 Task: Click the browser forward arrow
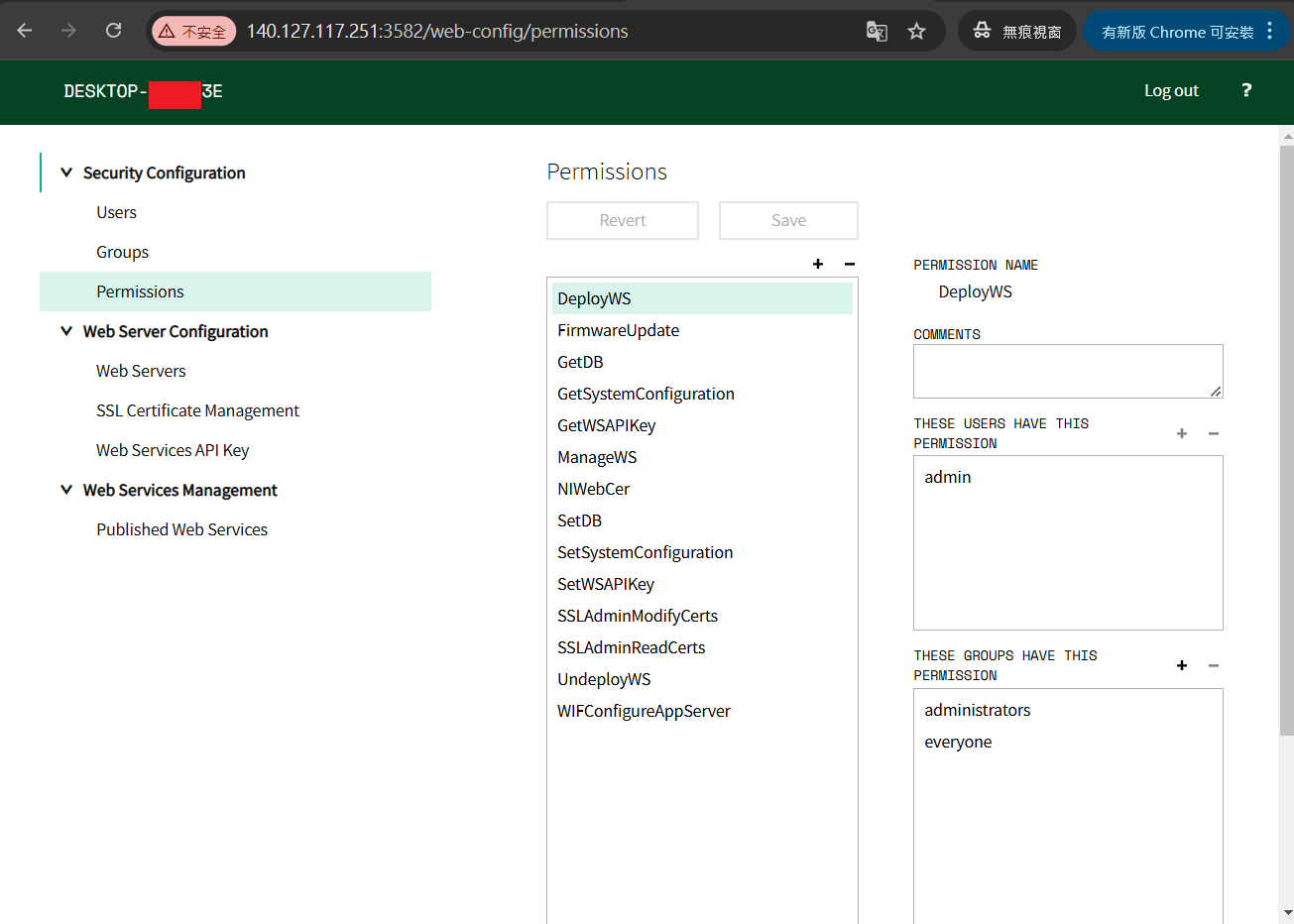[x=68, y=31]
